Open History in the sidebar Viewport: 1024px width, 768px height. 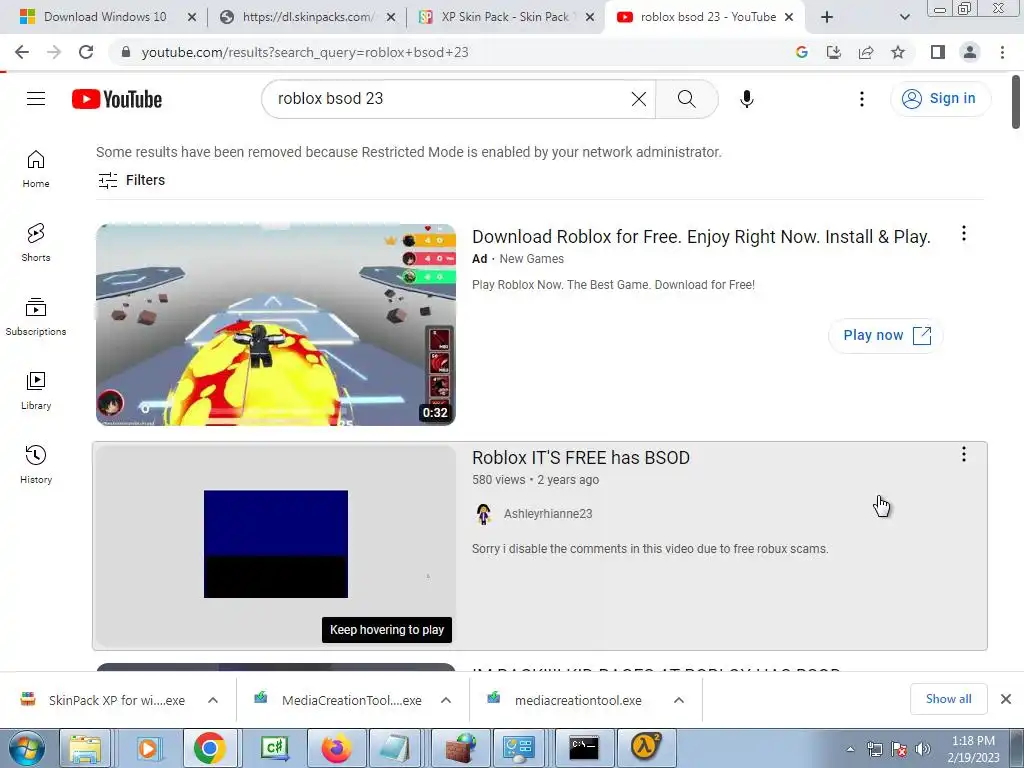(36, 464)
